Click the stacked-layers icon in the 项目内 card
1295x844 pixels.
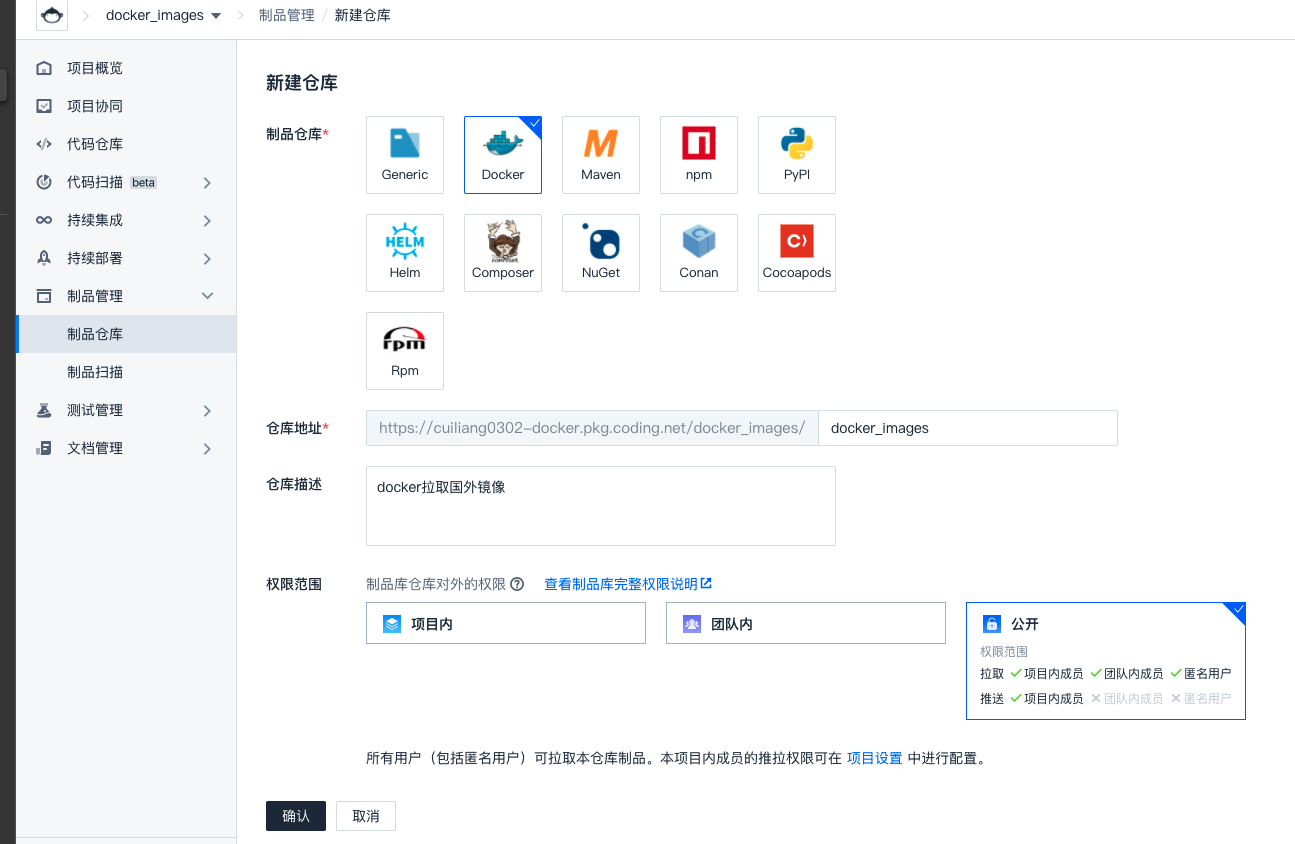pyautogui.click(x=392, y=624)
